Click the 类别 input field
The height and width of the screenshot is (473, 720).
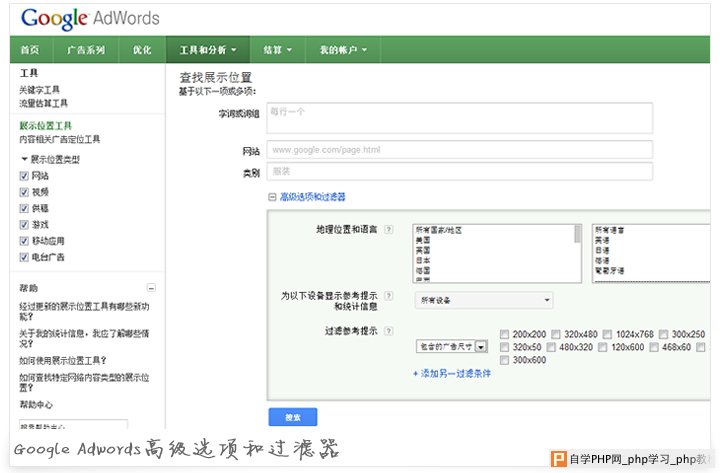click(460, 171)
